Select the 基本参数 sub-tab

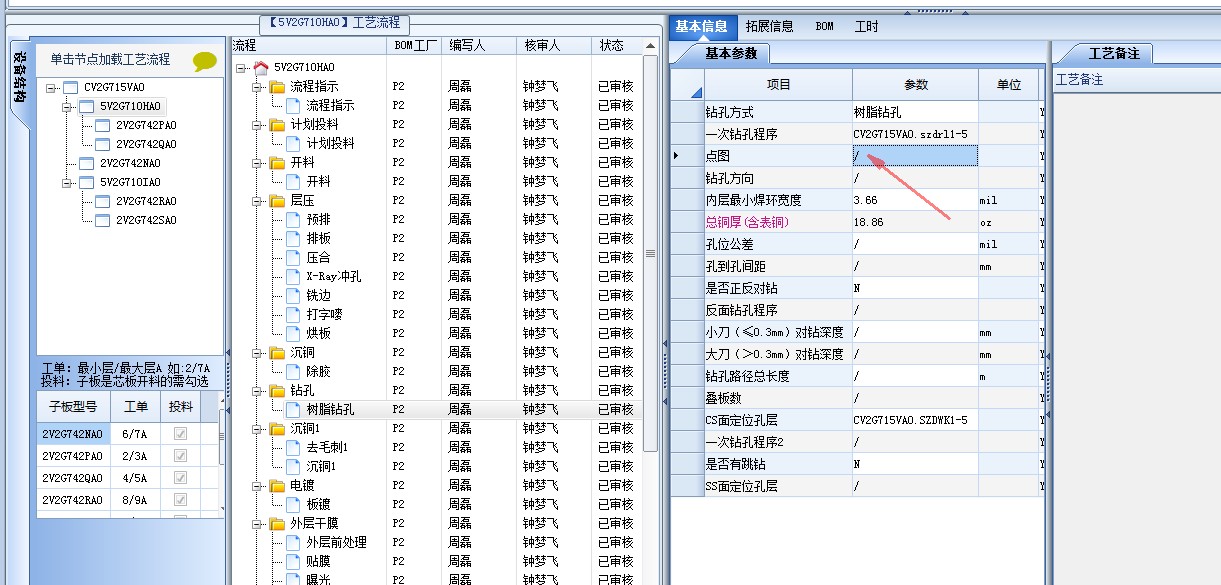(731, 53)
